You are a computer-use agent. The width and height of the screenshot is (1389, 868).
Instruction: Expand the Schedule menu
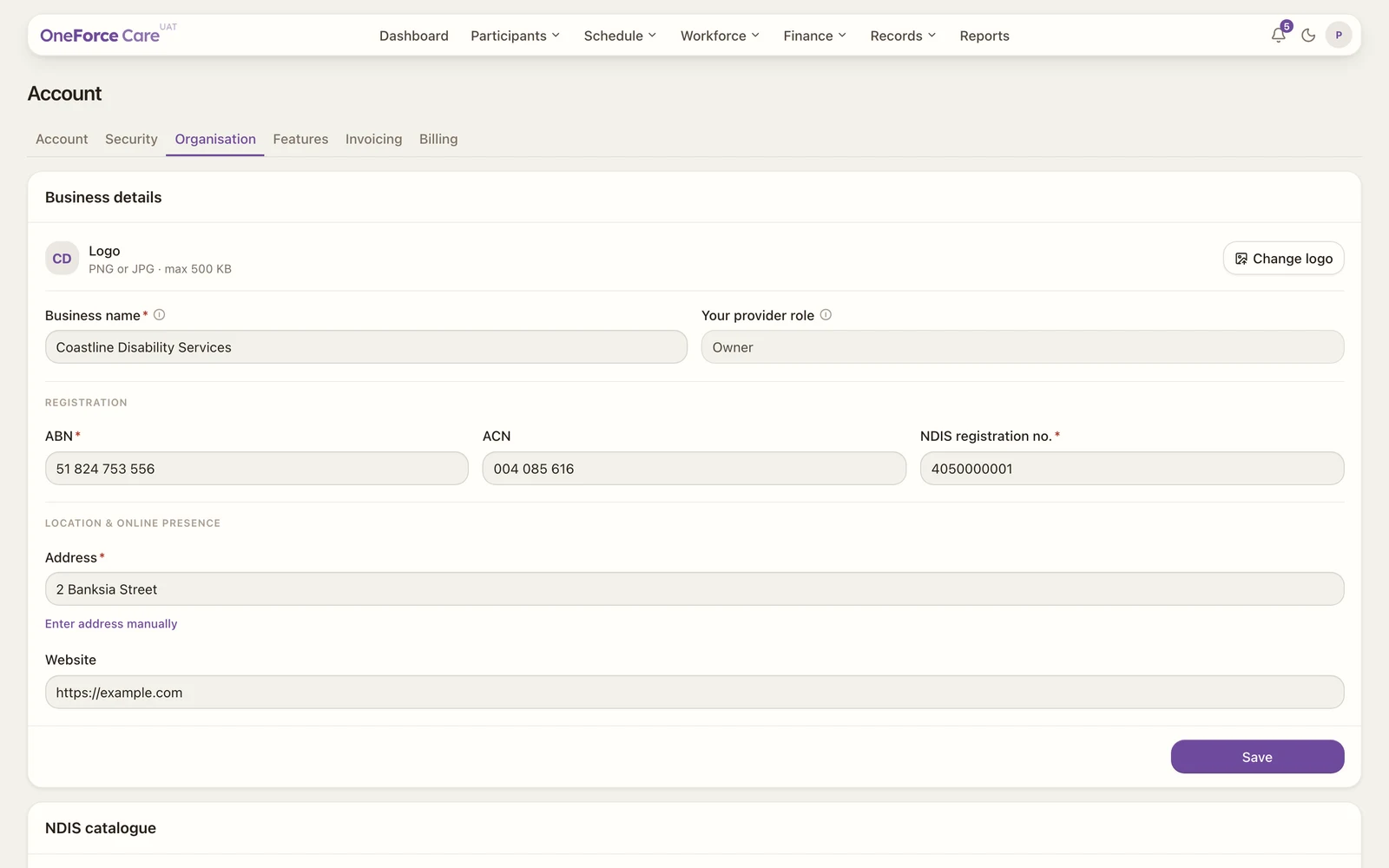pos(620,36)
